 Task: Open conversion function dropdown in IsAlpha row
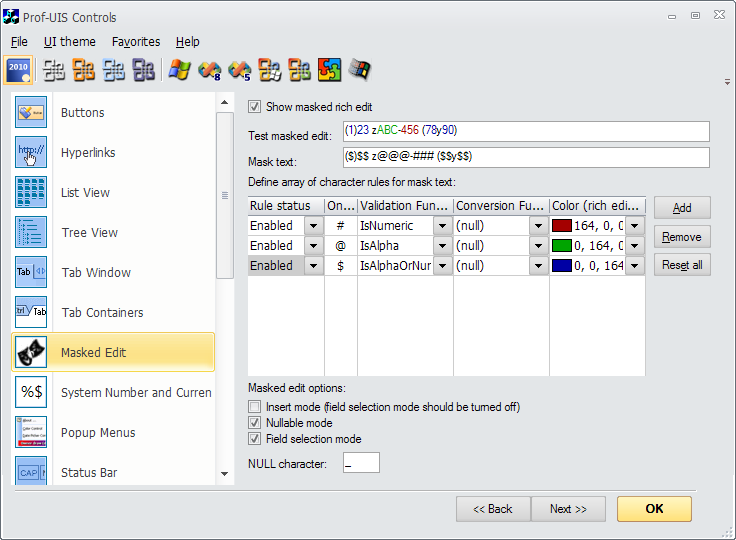pyautogui.click(x=538, y=246)
